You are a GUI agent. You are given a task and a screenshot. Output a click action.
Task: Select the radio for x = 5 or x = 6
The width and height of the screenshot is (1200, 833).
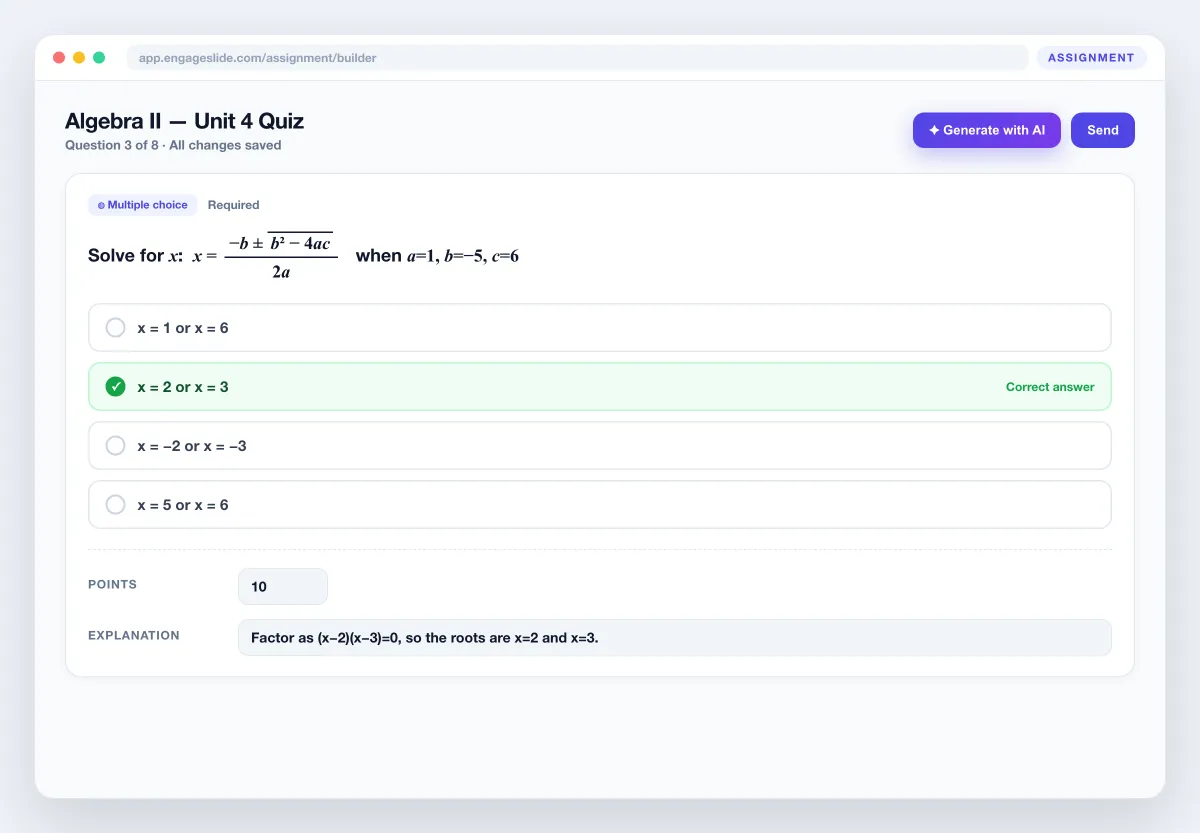pyautogui.click(x=116, y=505)
